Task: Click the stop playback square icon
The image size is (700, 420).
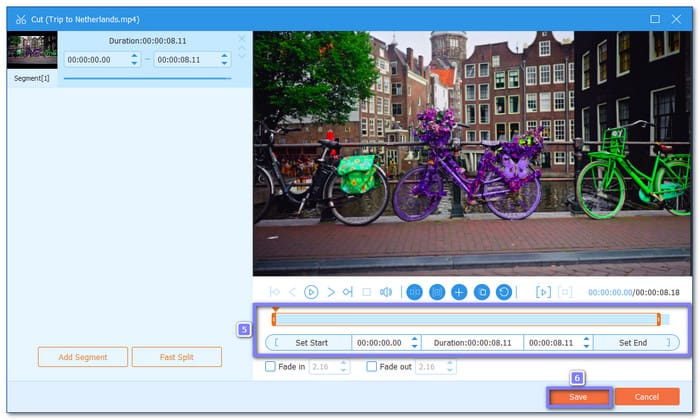Action: (x=366, y=292)
